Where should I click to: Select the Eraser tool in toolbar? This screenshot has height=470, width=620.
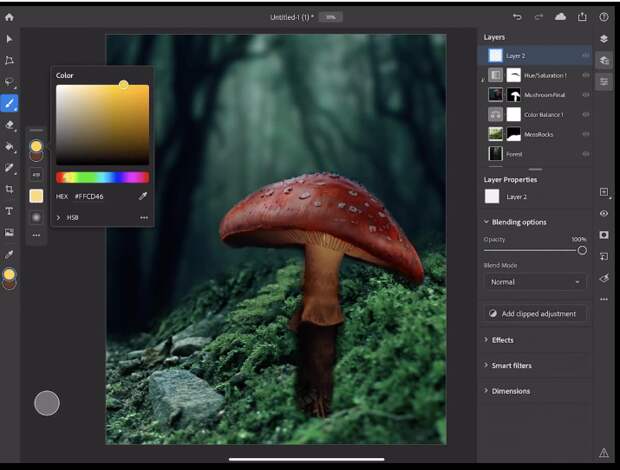[10, 125]
